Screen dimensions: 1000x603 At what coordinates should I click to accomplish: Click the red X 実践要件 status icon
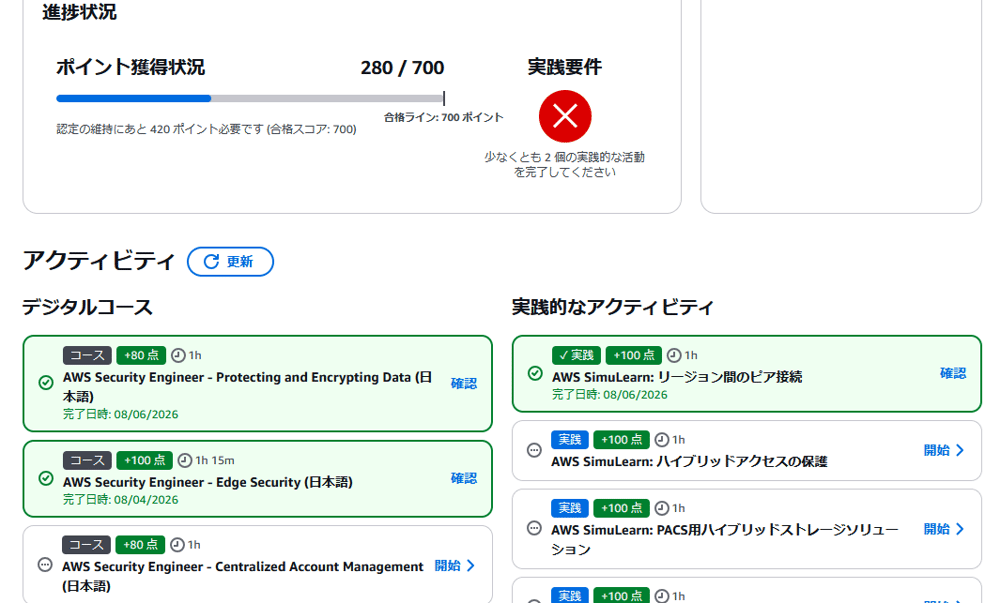click(565, 116)
